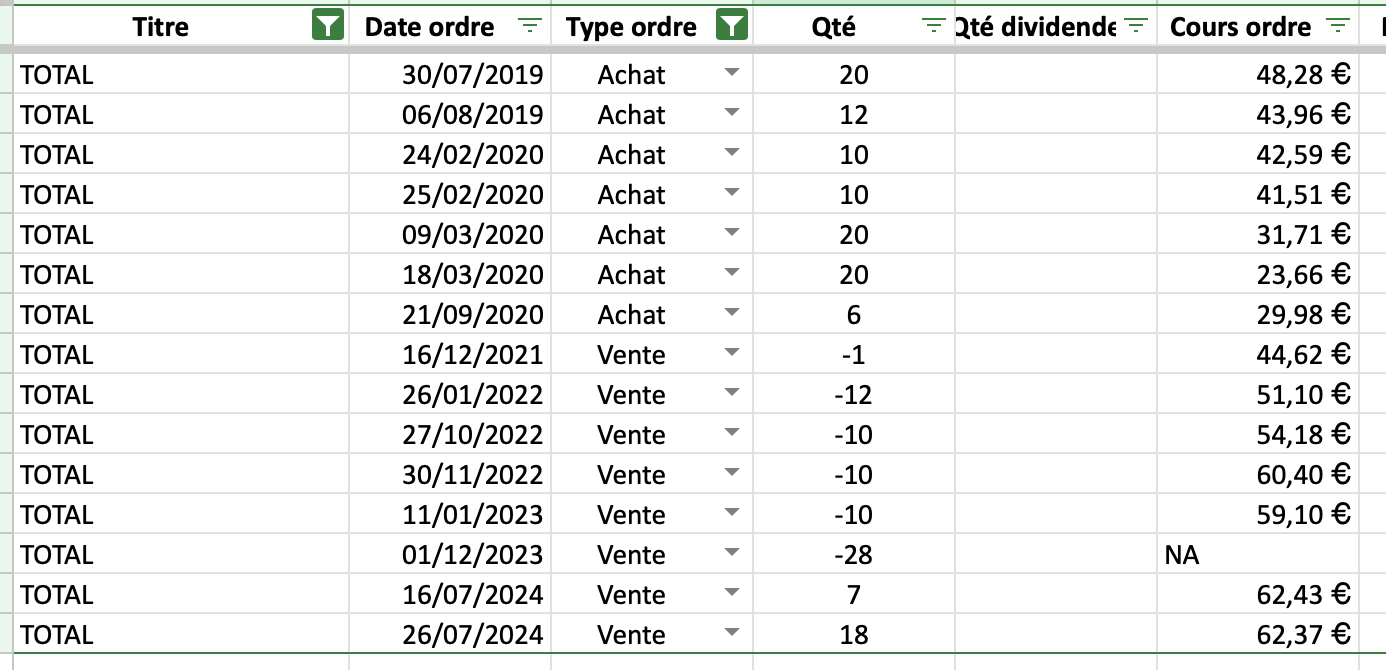Open the active filter on Titre column
Viewport: 1386px width, 670px height.
coord(328,27)
